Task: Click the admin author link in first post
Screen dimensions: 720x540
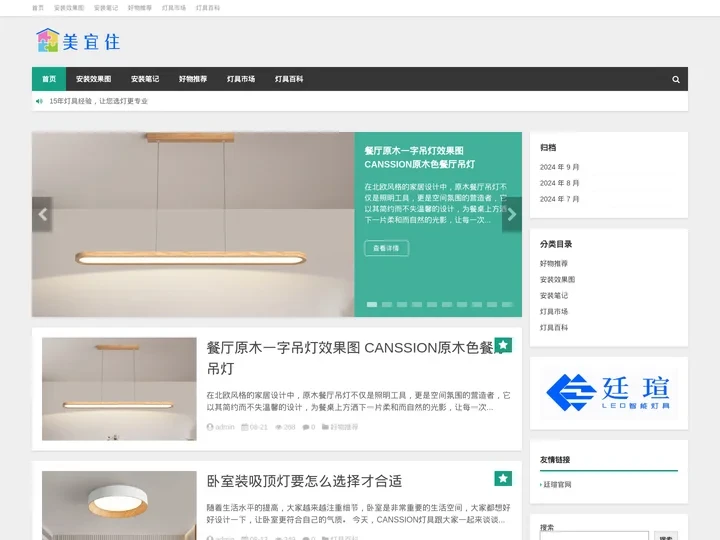Action: [225, 427]
